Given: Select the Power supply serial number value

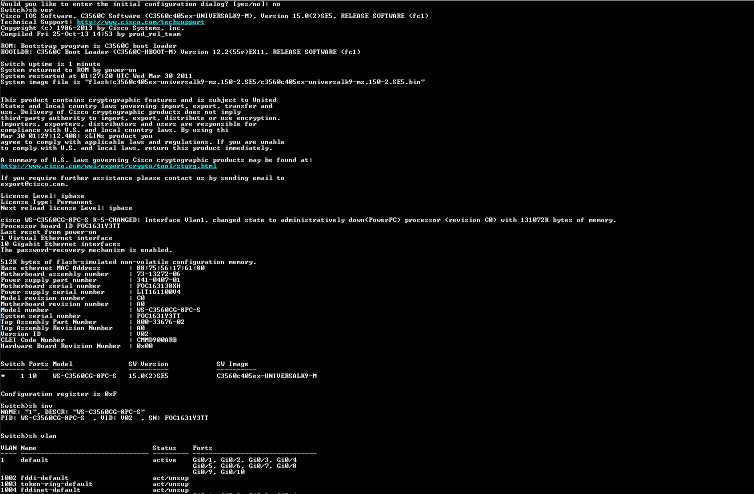Looking at the screenshot, I should pos(159,292).
